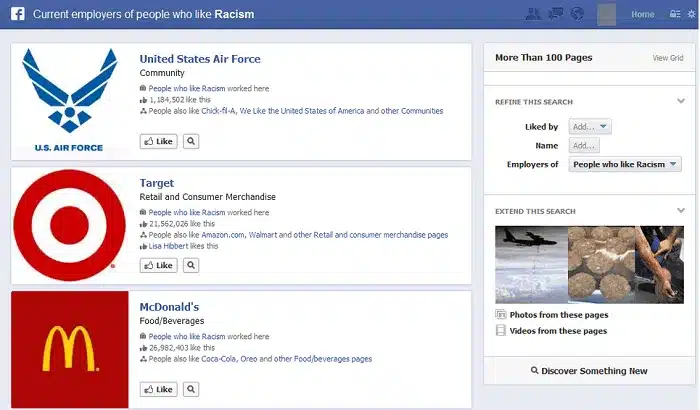The width and height of the screenshot is (700, 410).
Task: Go to Home in the top bar
Action: tap(643, 15)
